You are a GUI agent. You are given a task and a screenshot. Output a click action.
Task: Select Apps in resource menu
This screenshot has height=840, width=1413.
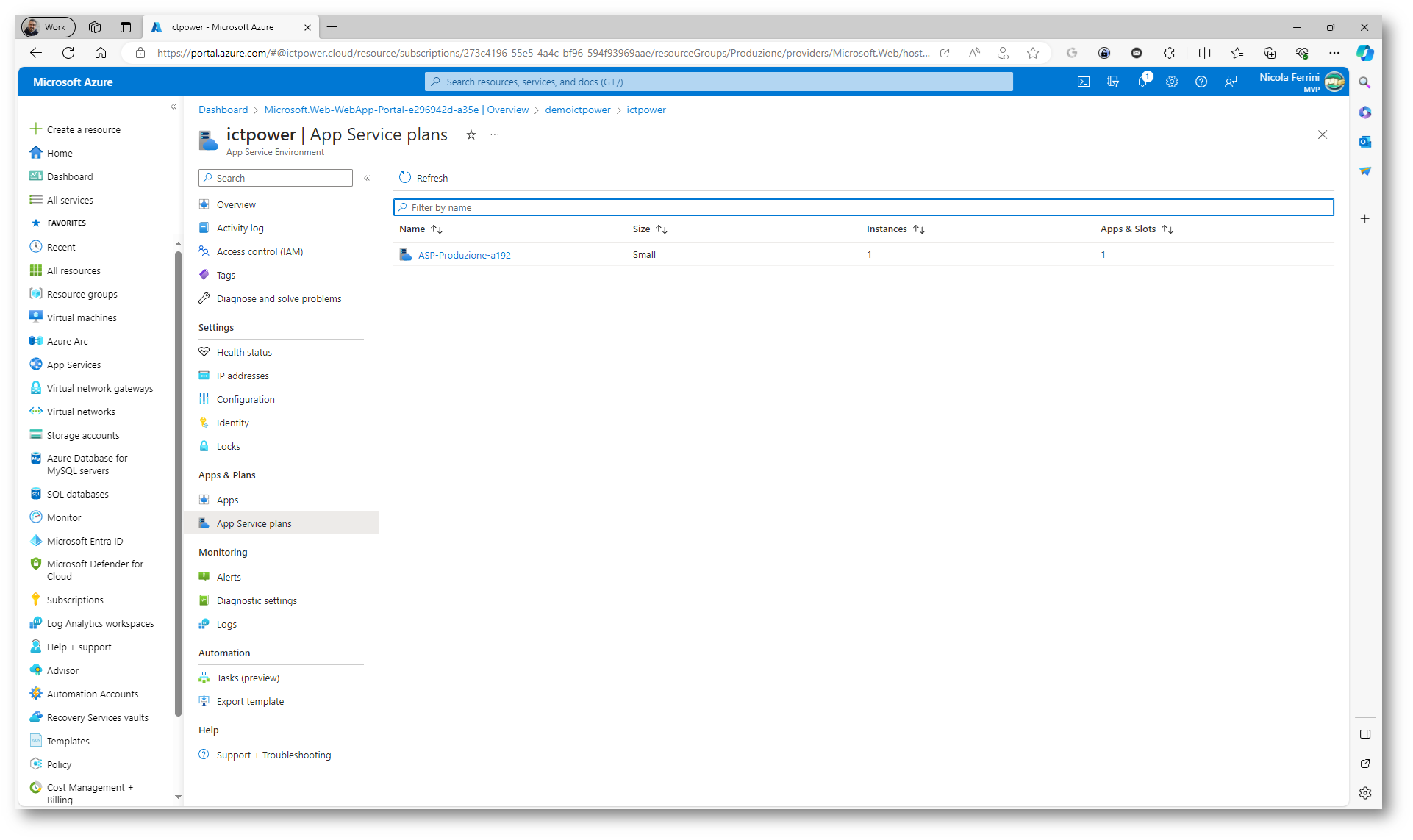(227, 500)
